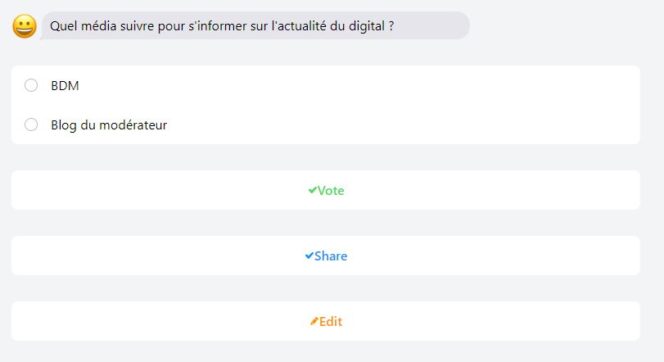Open the poll editor with Edit button
664x362 pixels.
tap(325, 321)
